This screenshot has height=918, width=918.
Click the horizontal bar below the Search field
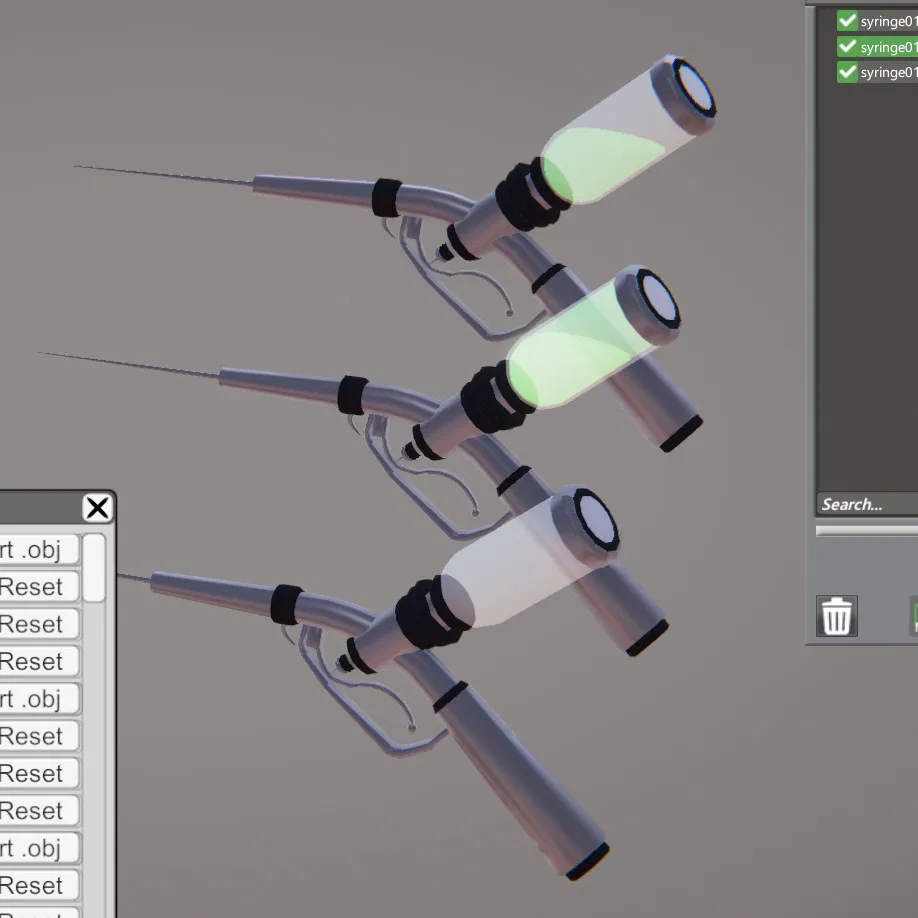pos(867,530)
